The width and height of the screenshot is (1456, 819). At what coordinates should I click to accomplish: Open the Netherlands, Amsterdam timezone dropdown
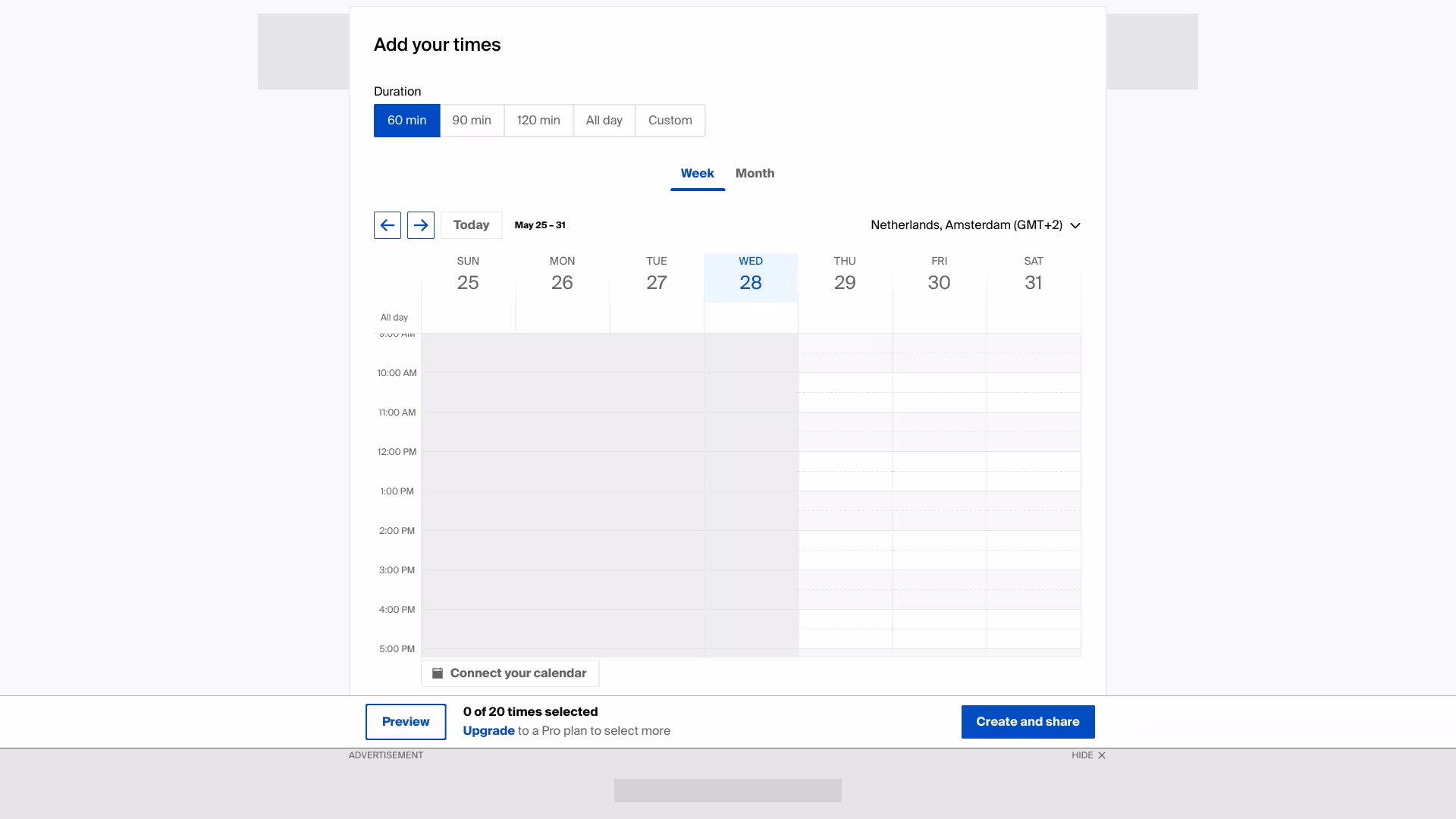pos(975,225)
